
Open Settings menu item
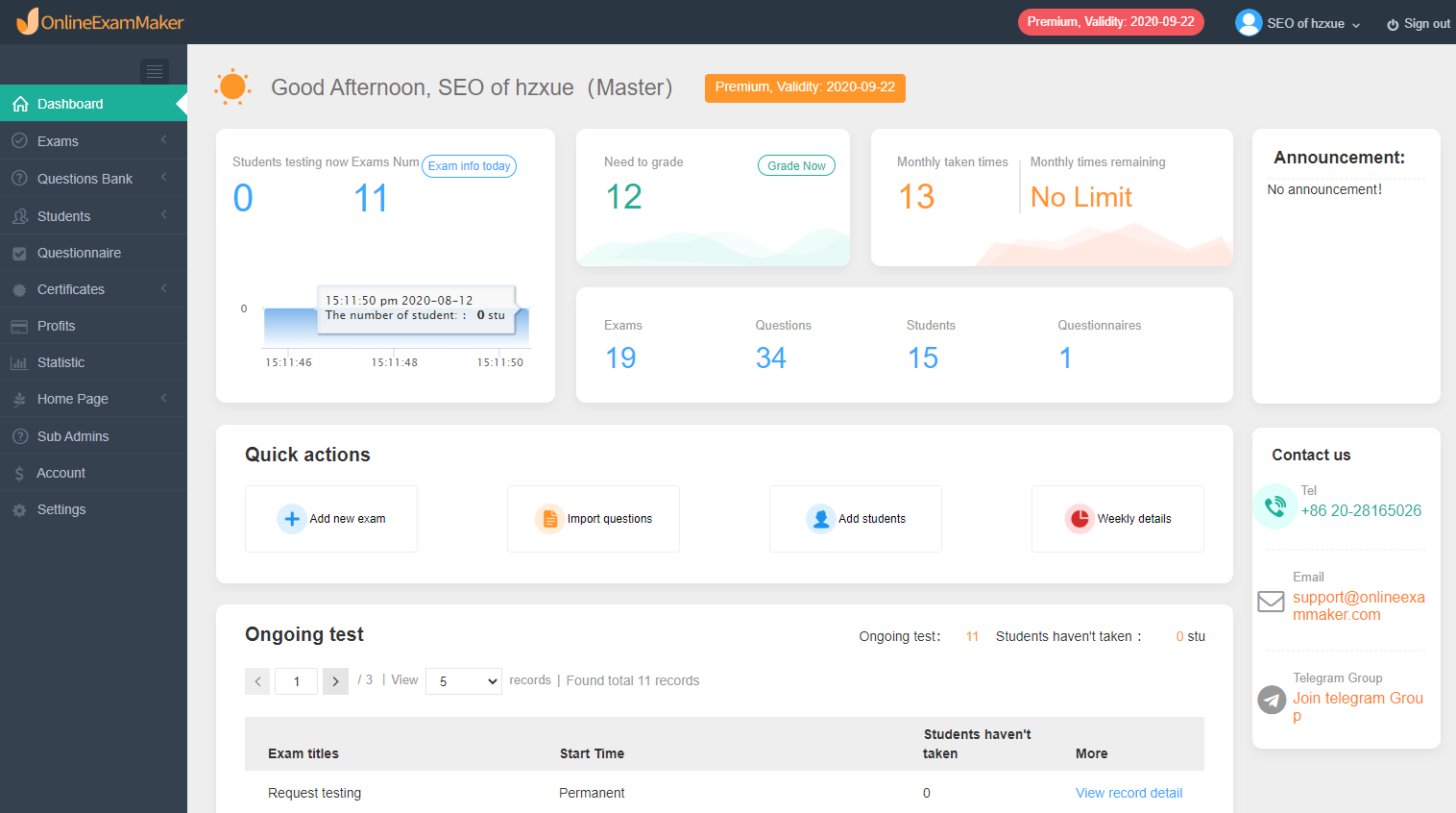point(93,509)
